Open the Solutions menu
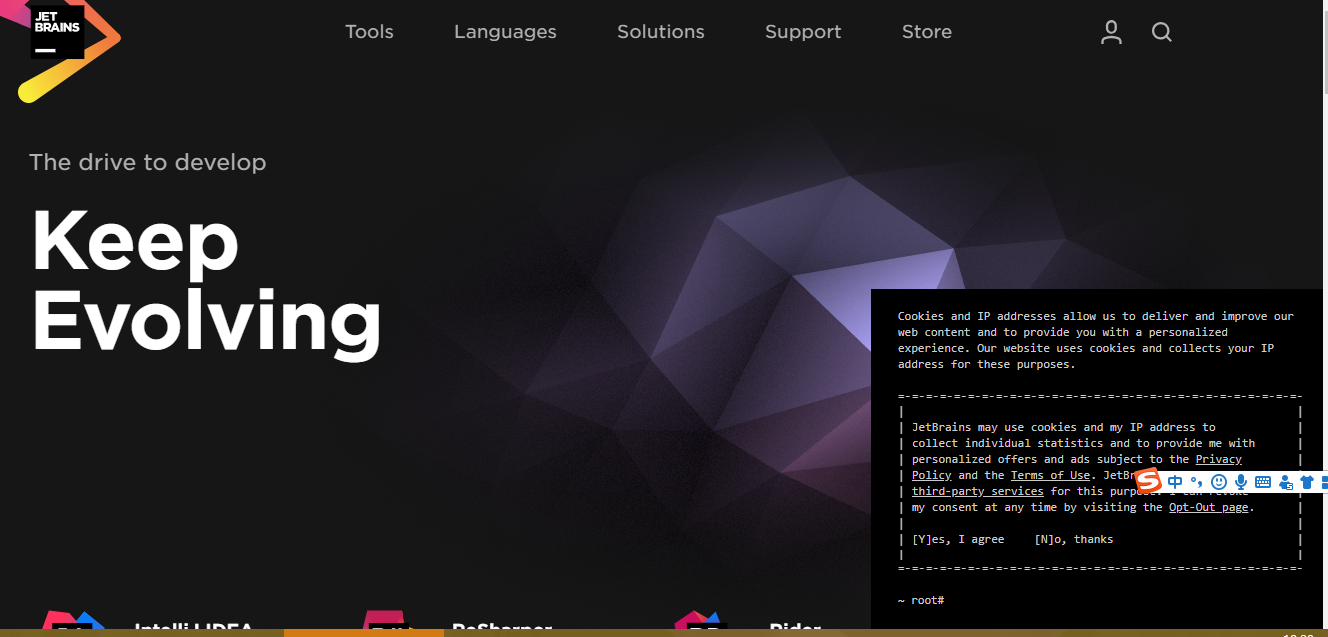 coord(661,32)
